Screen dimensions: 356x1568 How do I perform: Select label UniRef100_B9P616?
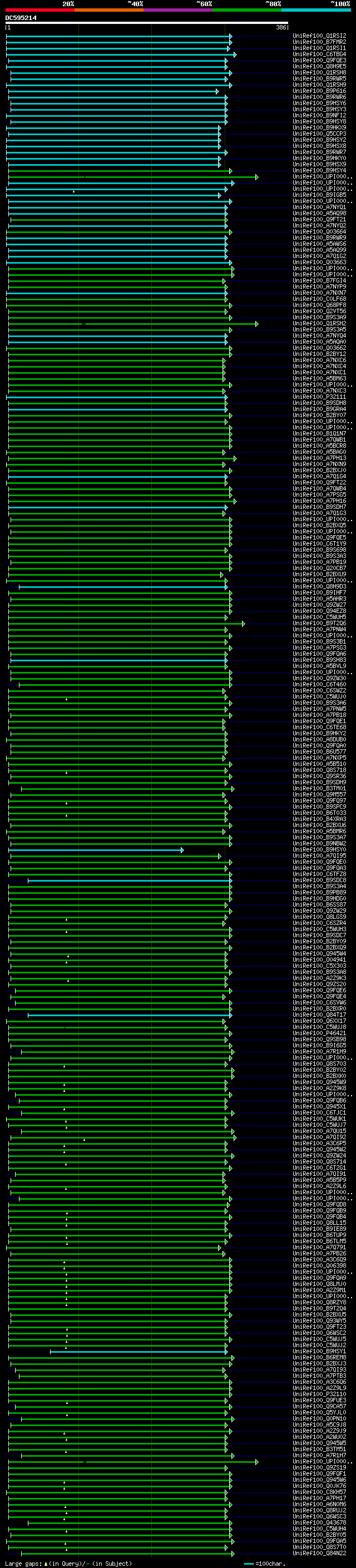pyautogui.click(x=319, y=91)
